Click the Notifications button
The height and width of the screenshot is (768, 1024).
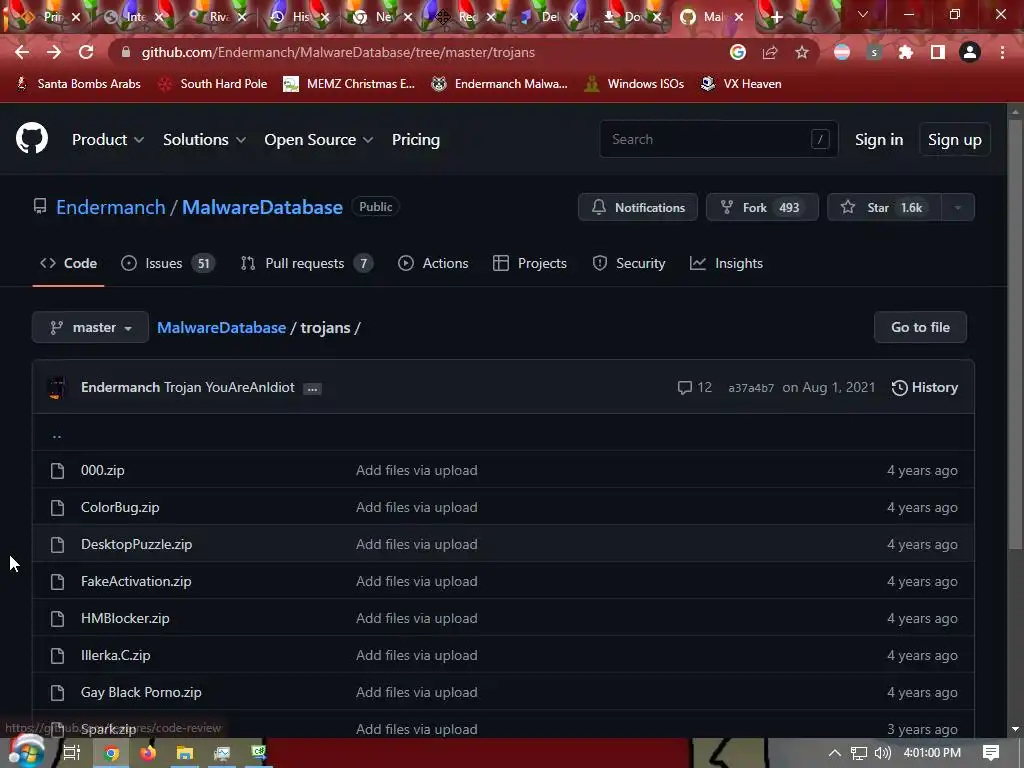[x=638, y=208]
